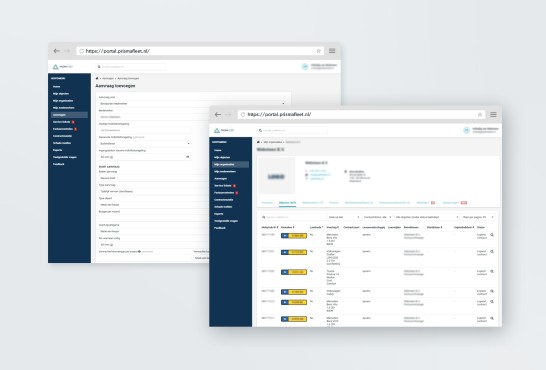Open Home in the rear window sidebar
The height and width of the screenshot is (370, 546).
point(56,87)
